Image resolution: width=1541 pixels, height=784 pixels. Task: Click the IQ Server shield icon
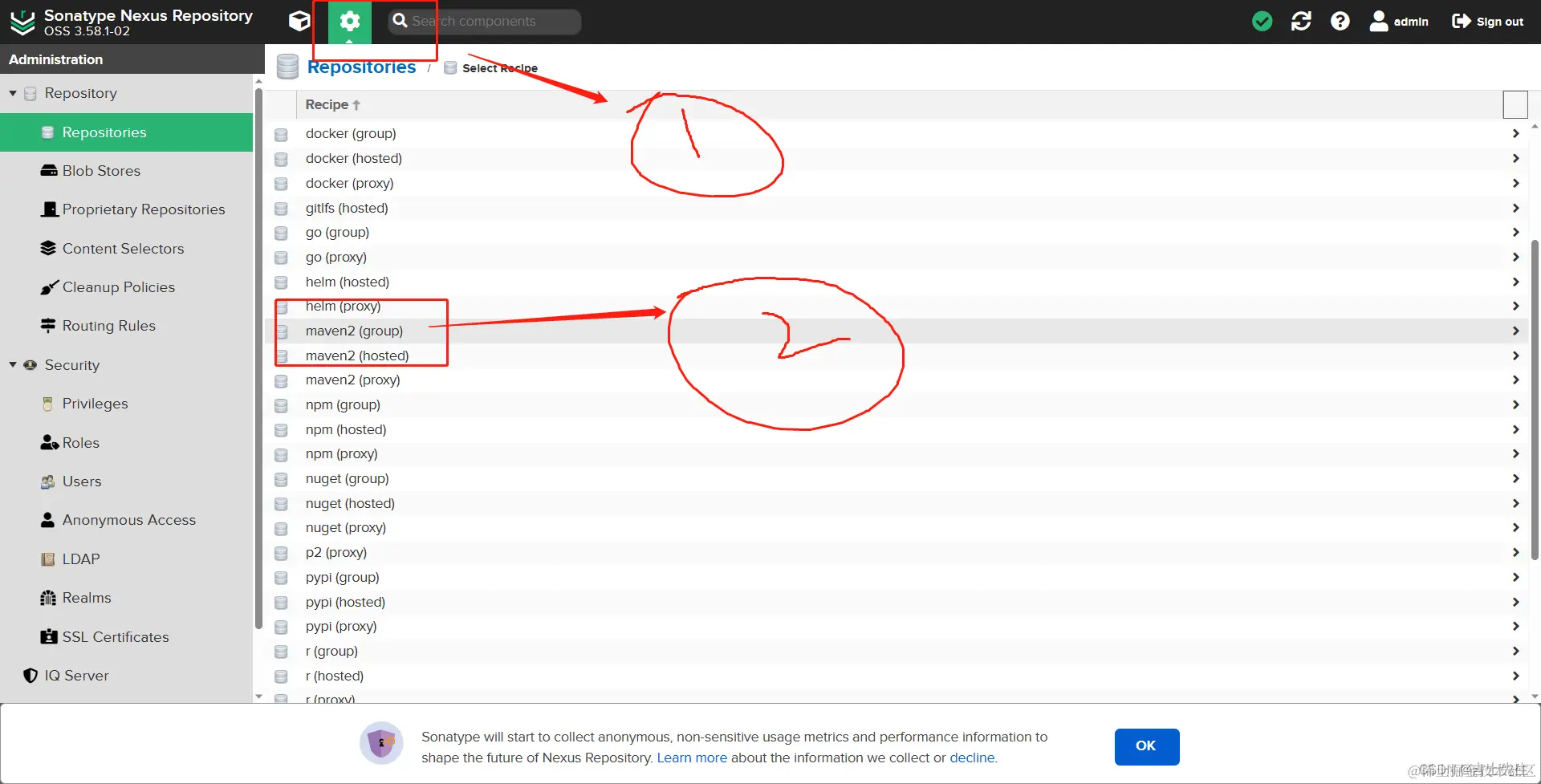[30, 676]
